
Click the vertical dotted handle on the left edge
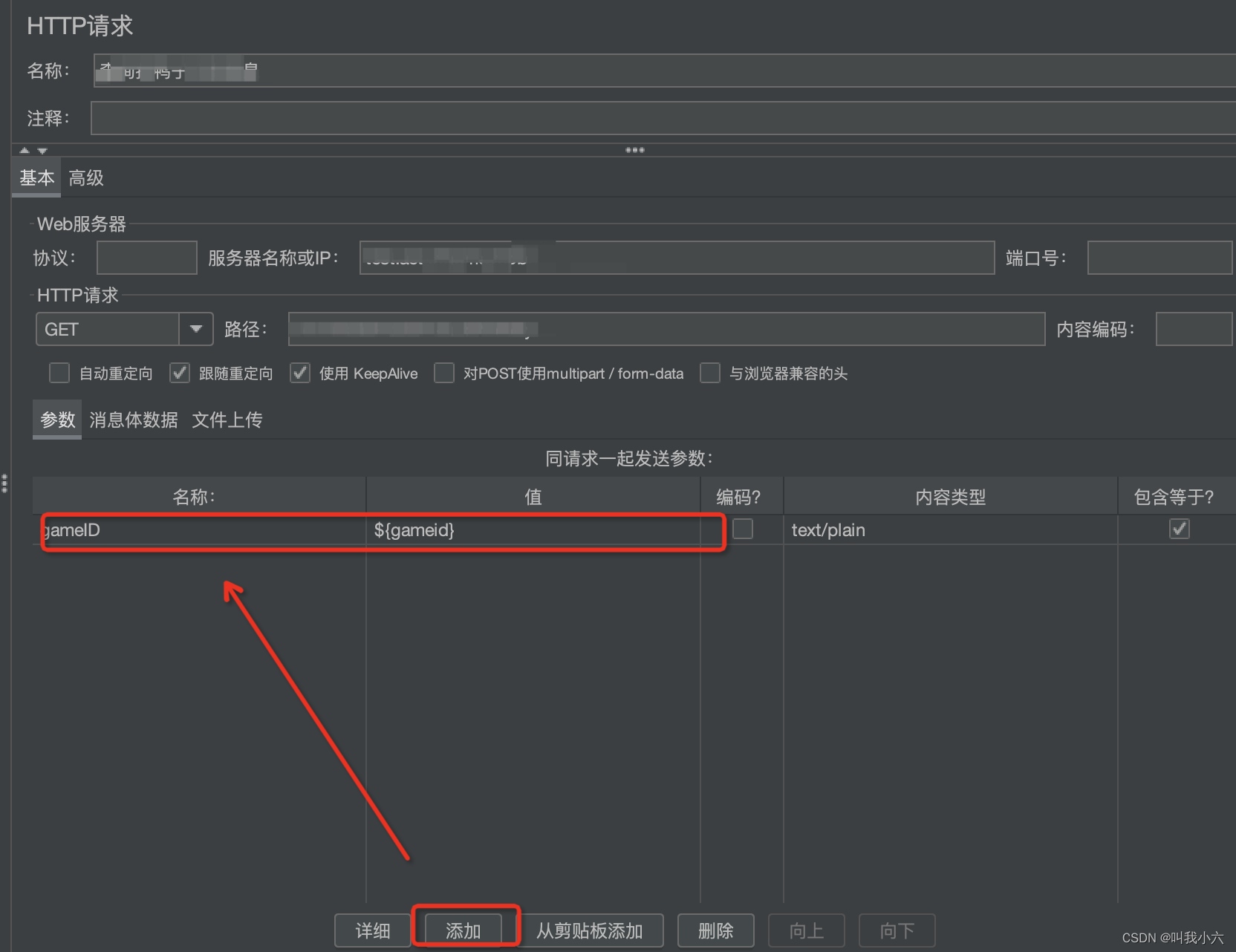4,483
